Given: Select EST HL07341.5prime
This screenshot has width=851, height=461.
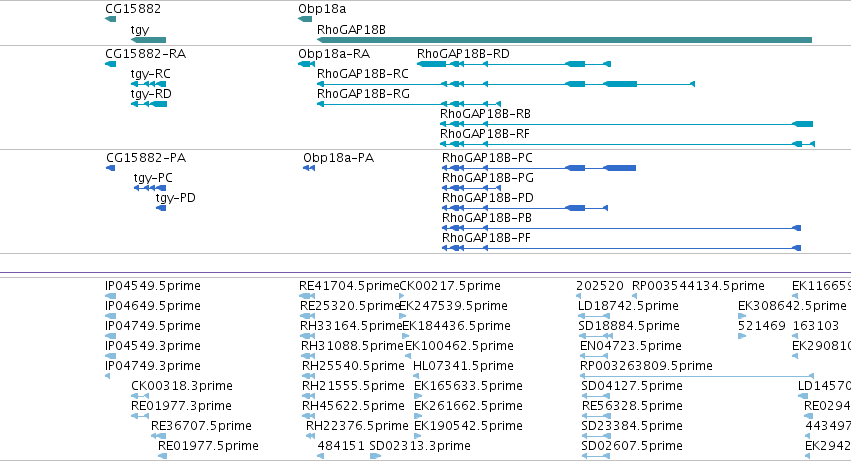Looking at the screenshot, I should coord(463,367).
